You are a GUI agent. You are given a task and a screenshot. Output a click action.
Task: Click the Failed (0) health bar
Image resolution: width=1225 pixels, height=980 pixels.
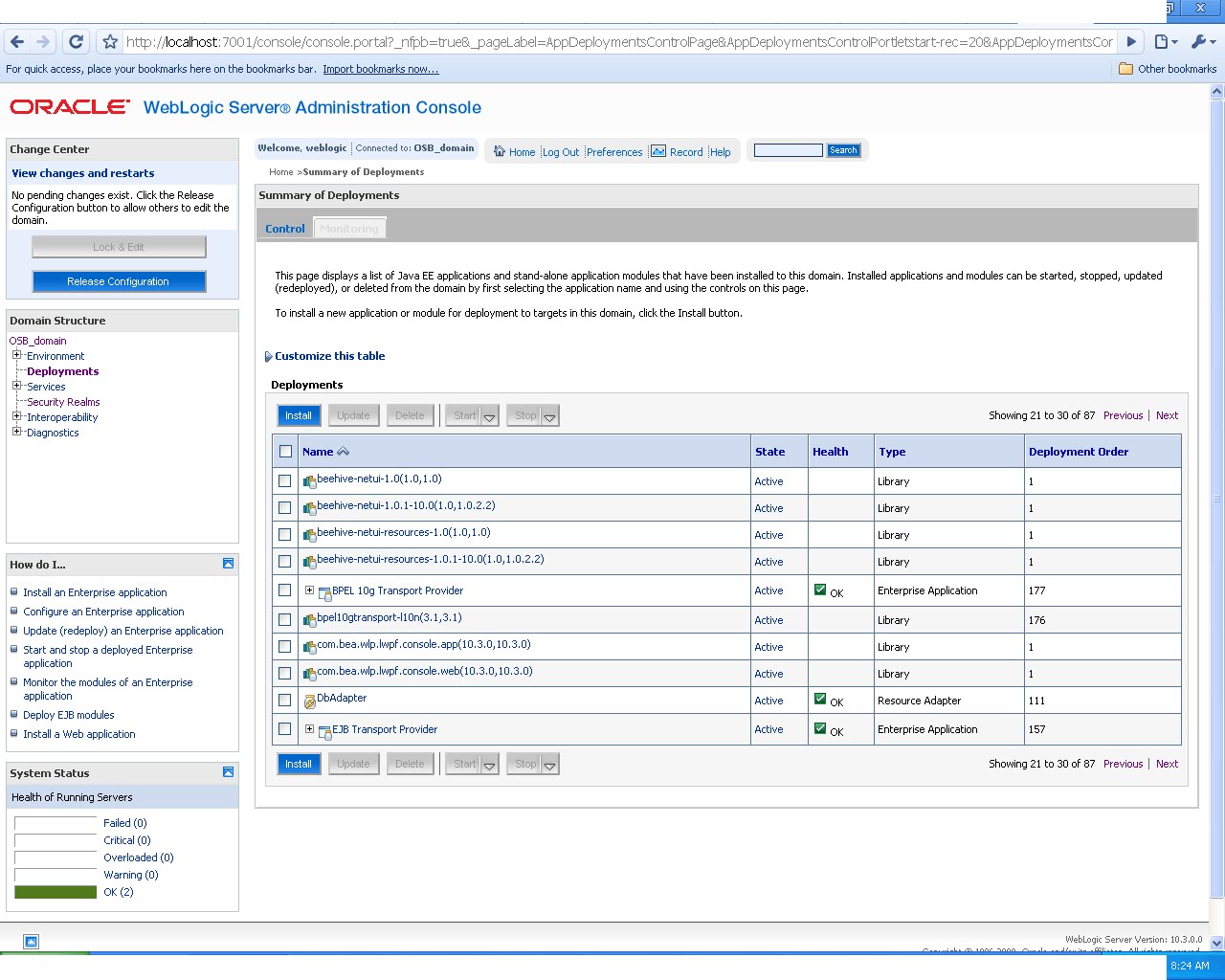pyautogui.click(x=56, y=823)
